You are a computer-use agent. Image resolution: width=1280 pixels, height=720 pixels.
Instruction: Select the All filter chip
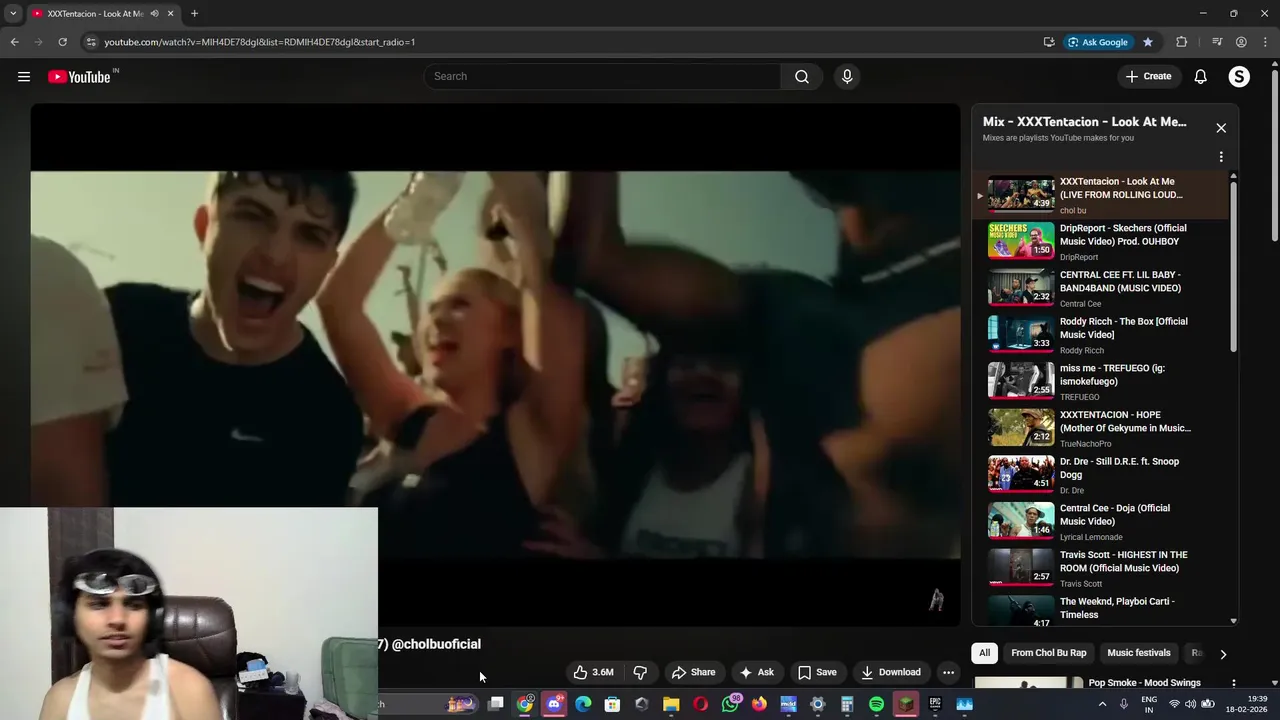pos(984,653)
